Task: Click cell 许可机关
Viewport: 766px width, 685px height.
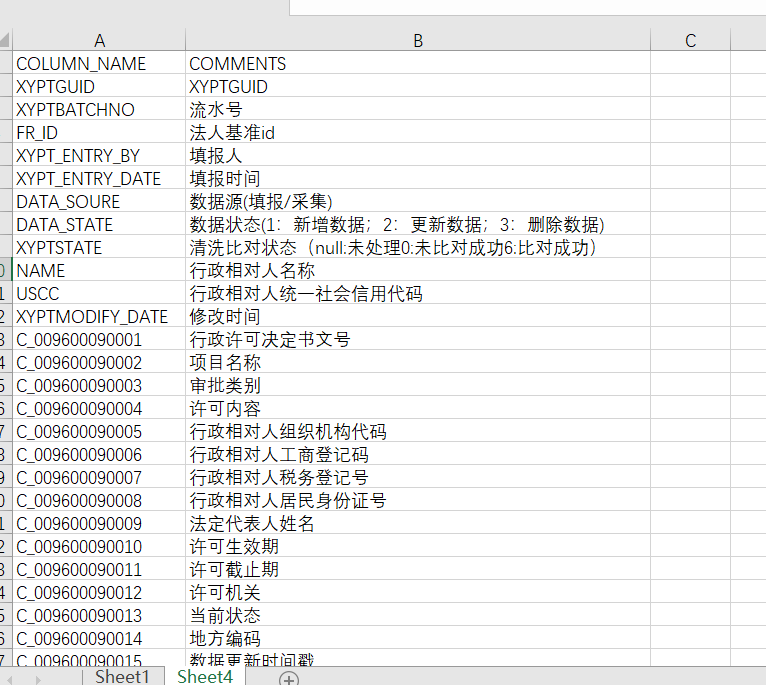Action: [x=418, y=592]
